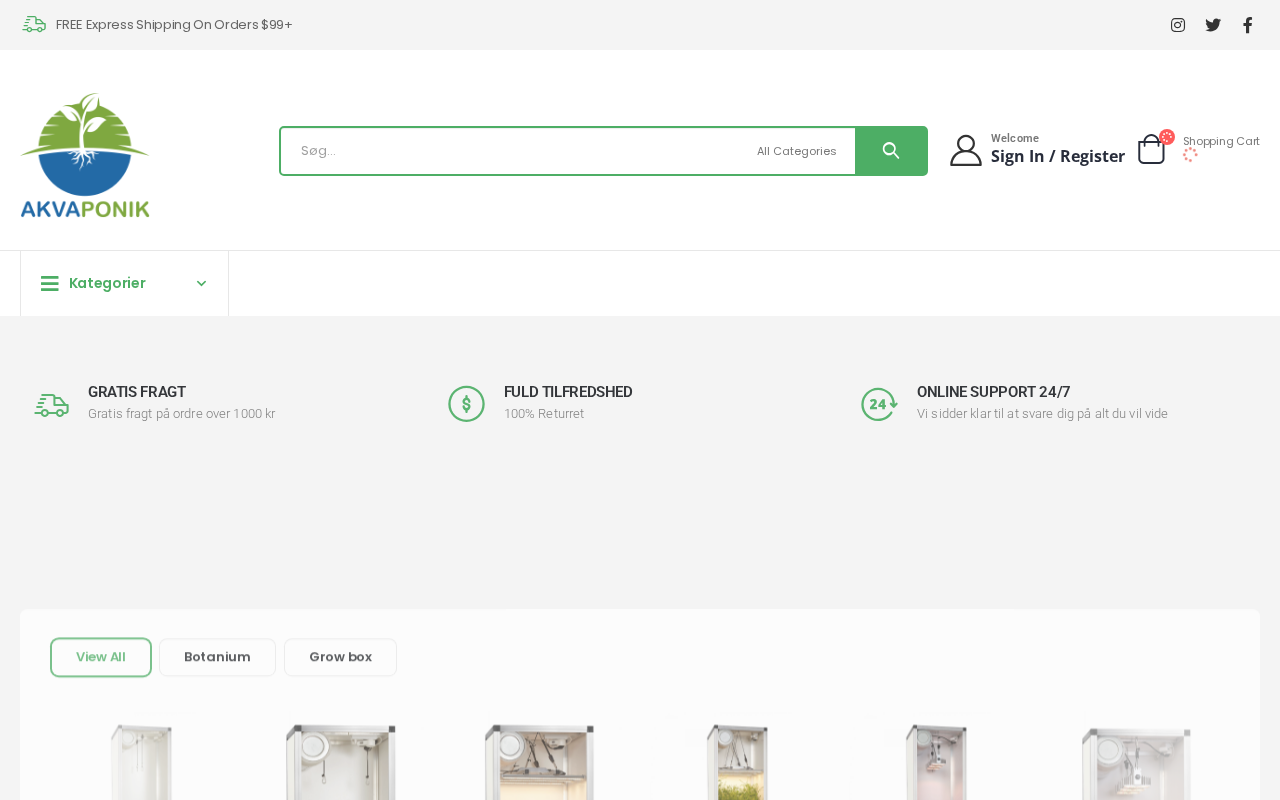Image resolution: width=1280 pixels, height=800 pixels.
Task: Open the Facebook social link
Action: 1248,25
